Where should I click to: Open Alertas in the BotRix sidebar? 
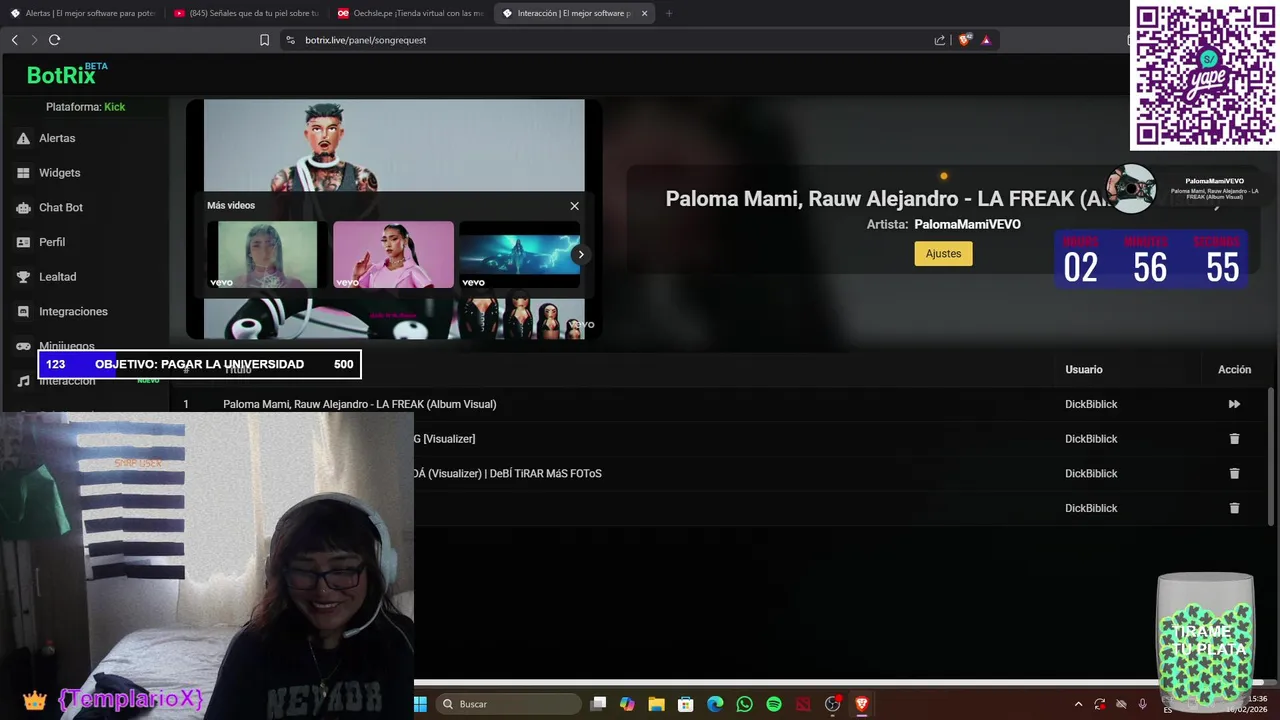coord(57,138)
